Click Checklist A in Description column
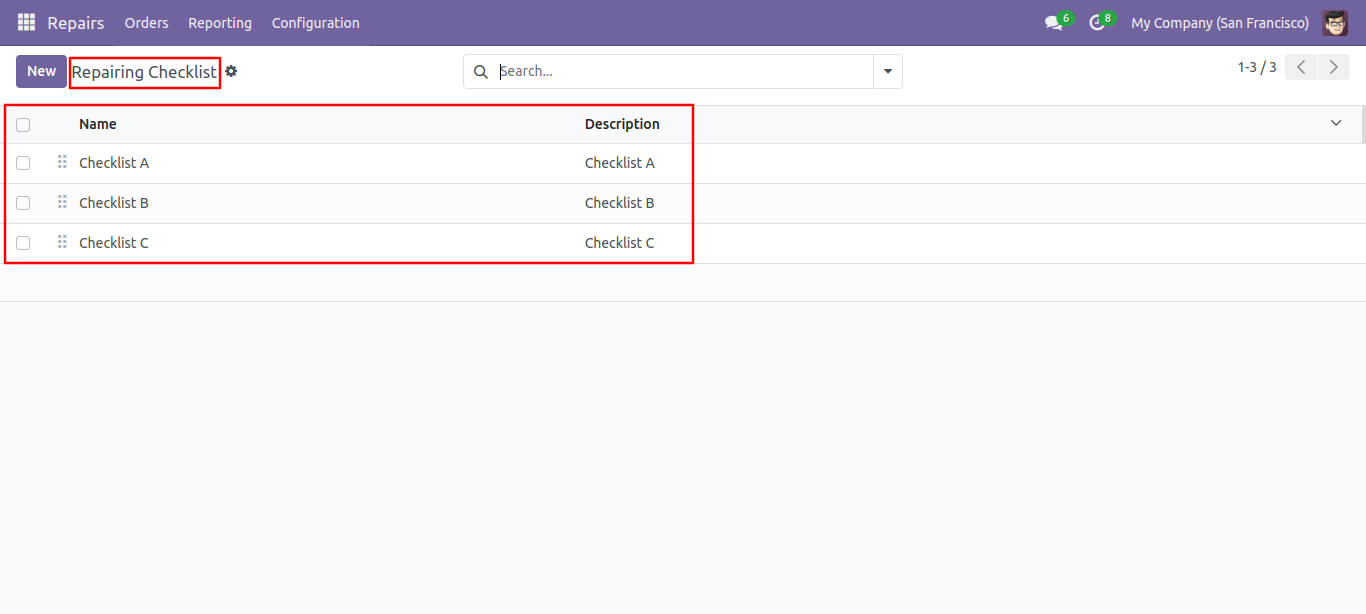The height and width of the screenshot is (614, 1366). (620, 163)
